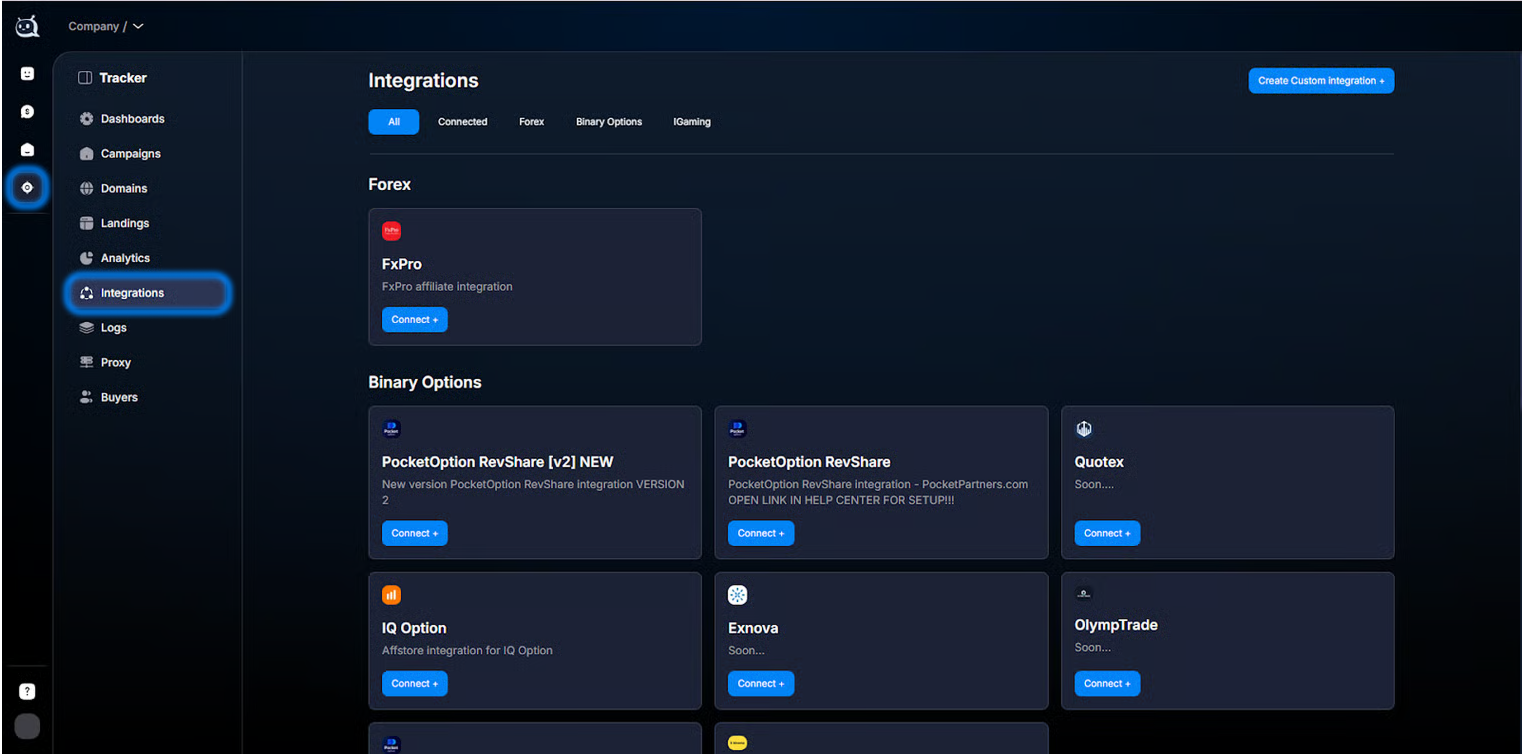
Task: Click the orange IQ Option logo icon
Action: (392, 595)
